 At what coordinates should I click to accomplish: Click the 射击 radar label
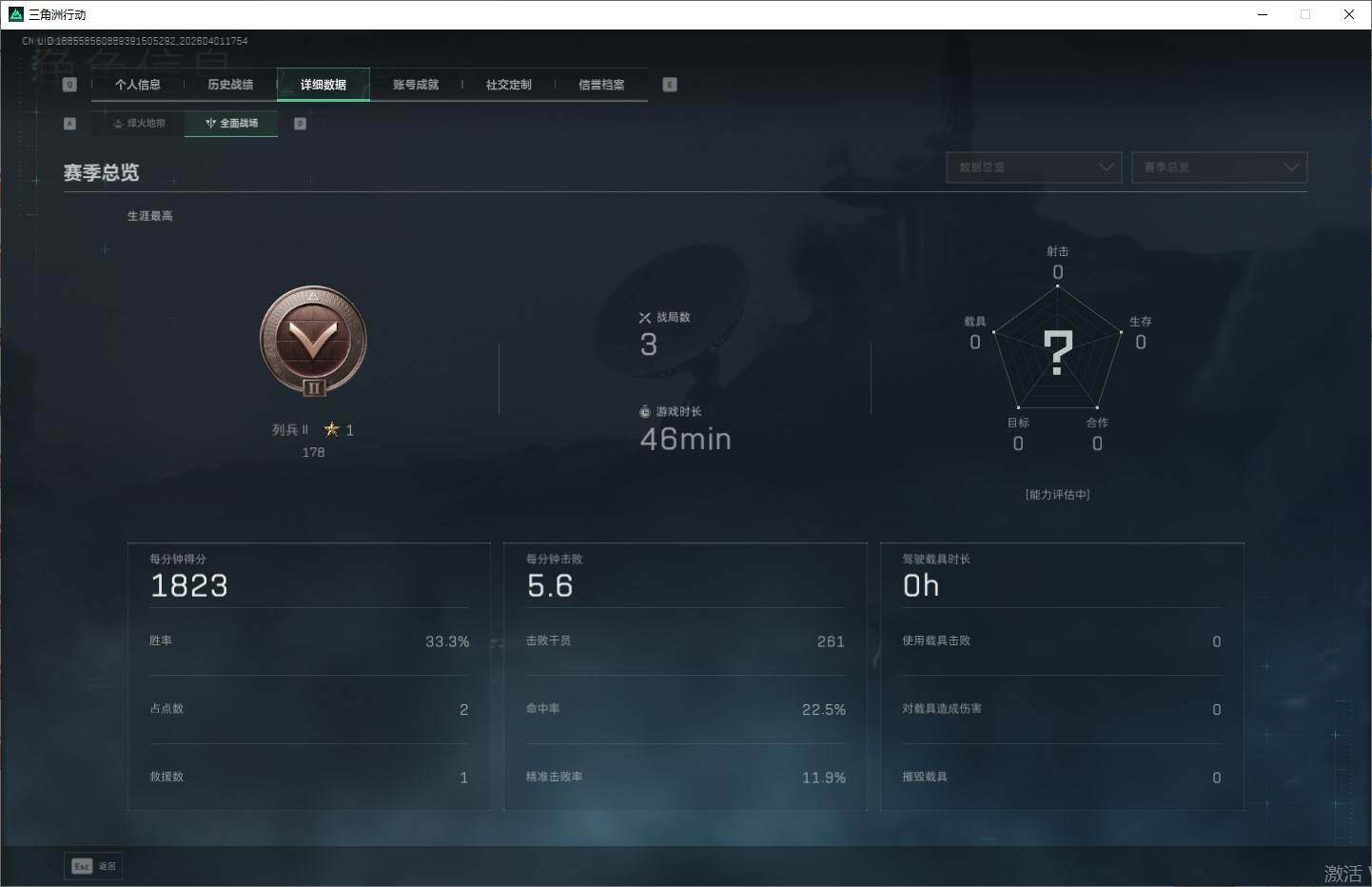pyautogui.click(x=1058, y=251)
